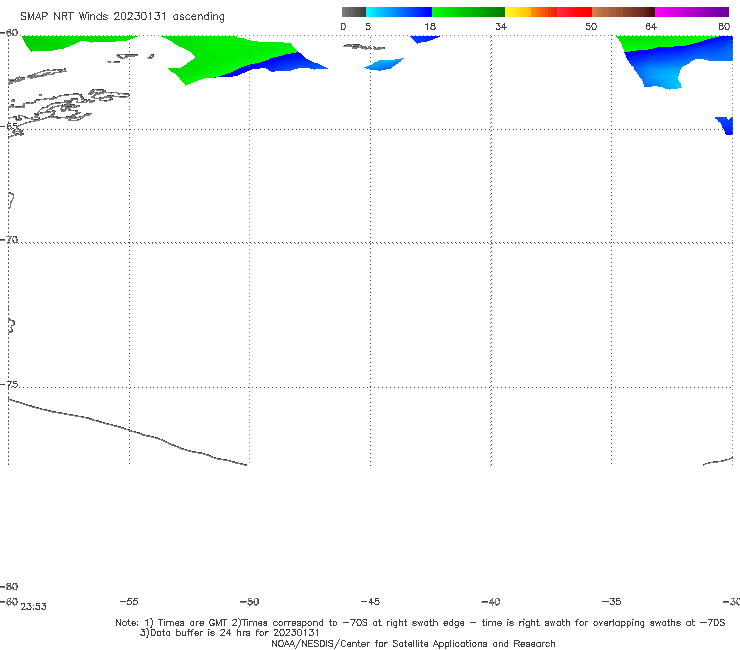The image size is (740, 650).
Task: Click the color bar label '50'
Action: coord(591,26)
